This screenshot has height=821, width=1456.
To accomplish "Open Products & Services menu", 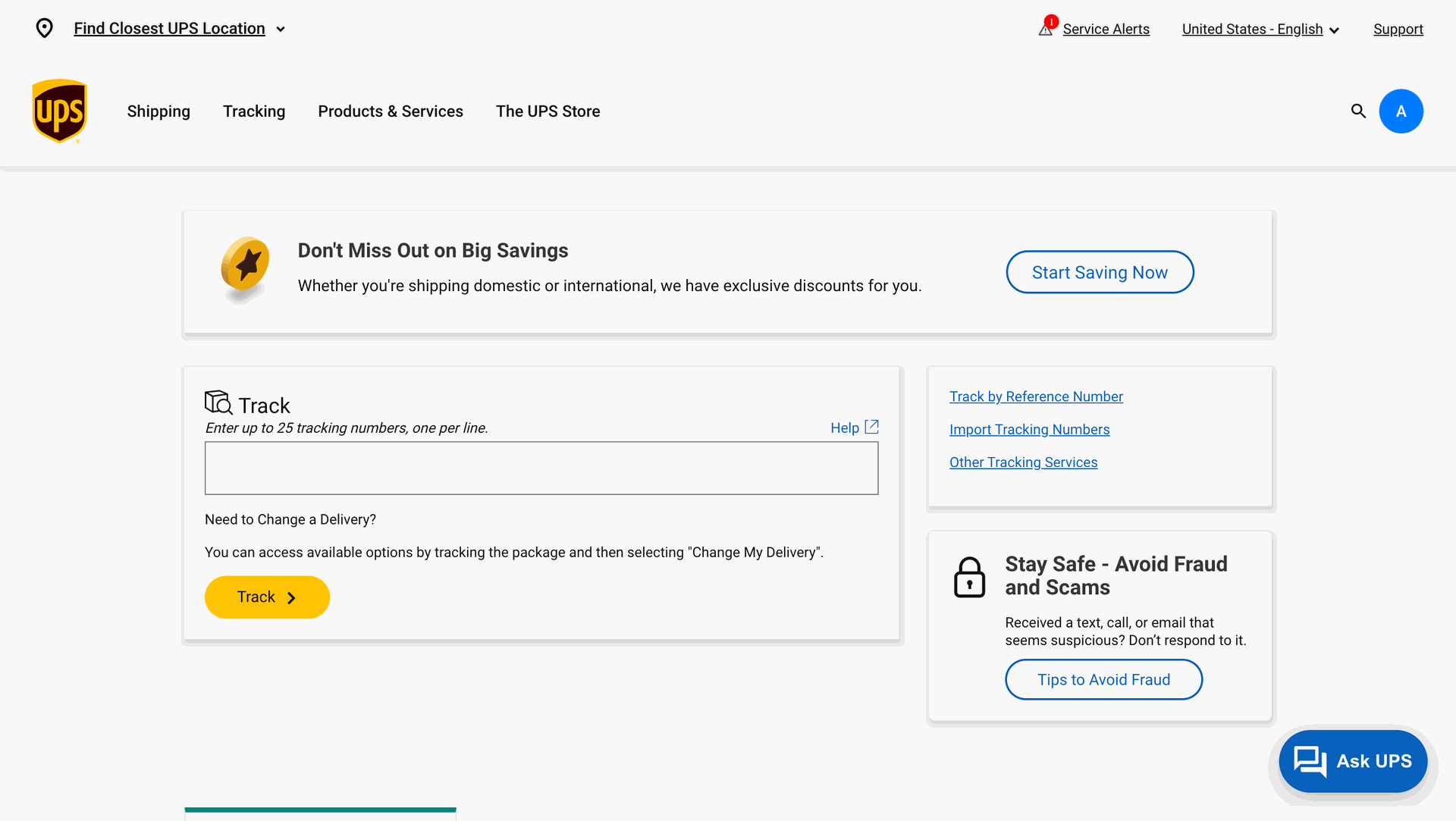I will 391,111.
